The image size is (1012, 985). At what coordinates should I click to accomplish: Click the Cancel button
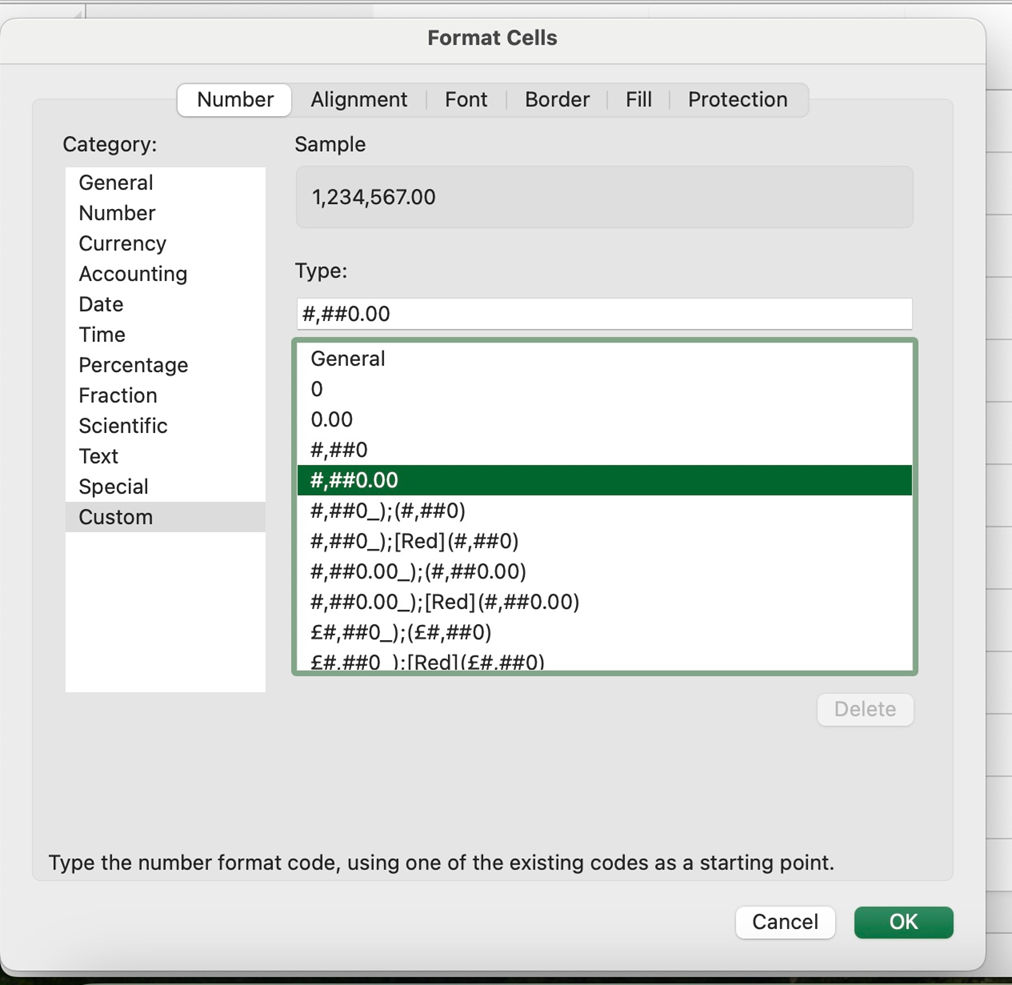tap(785, 922)
